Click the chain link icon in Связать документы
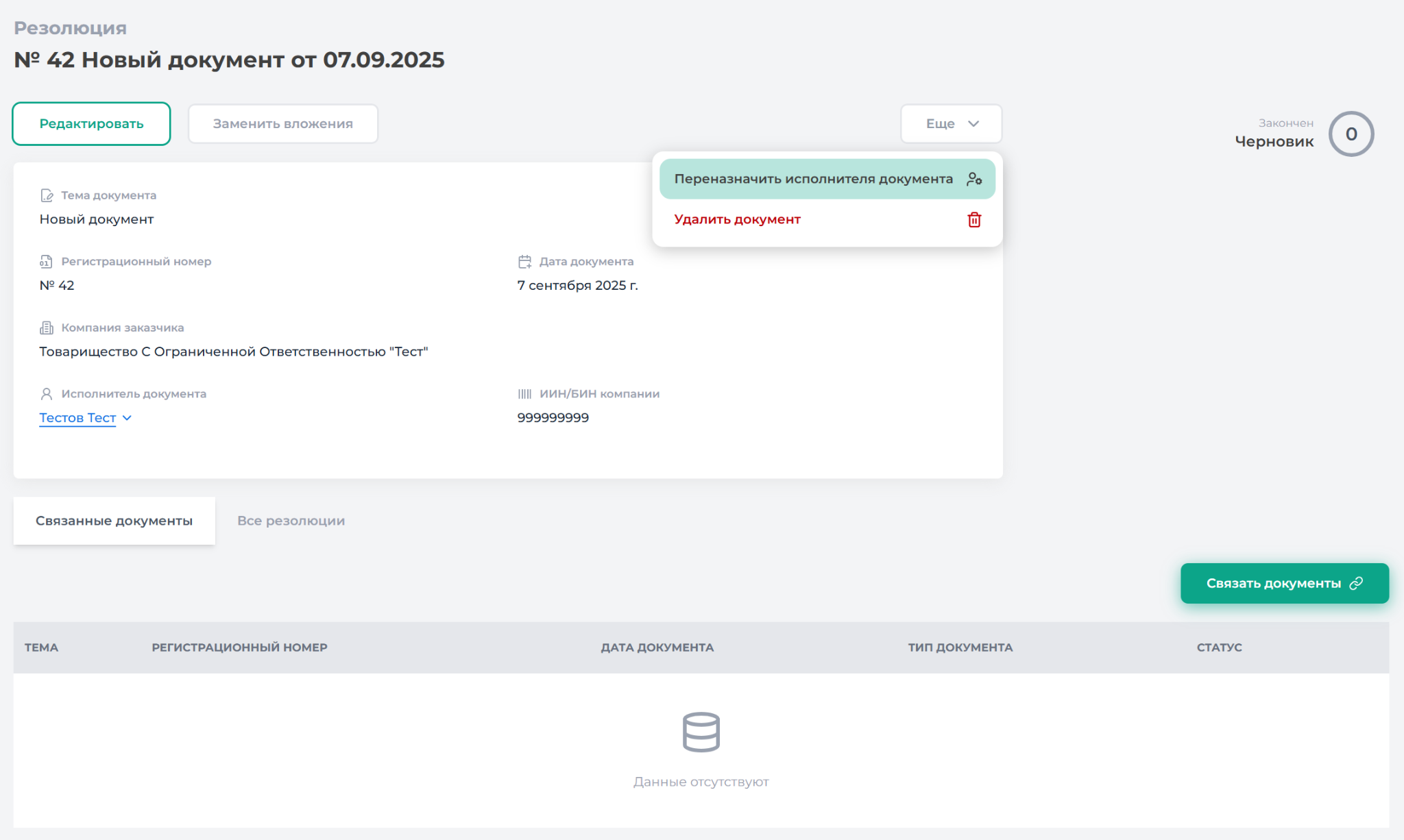The width and height of the screenshot is (1404, 840). [1356, 583]
